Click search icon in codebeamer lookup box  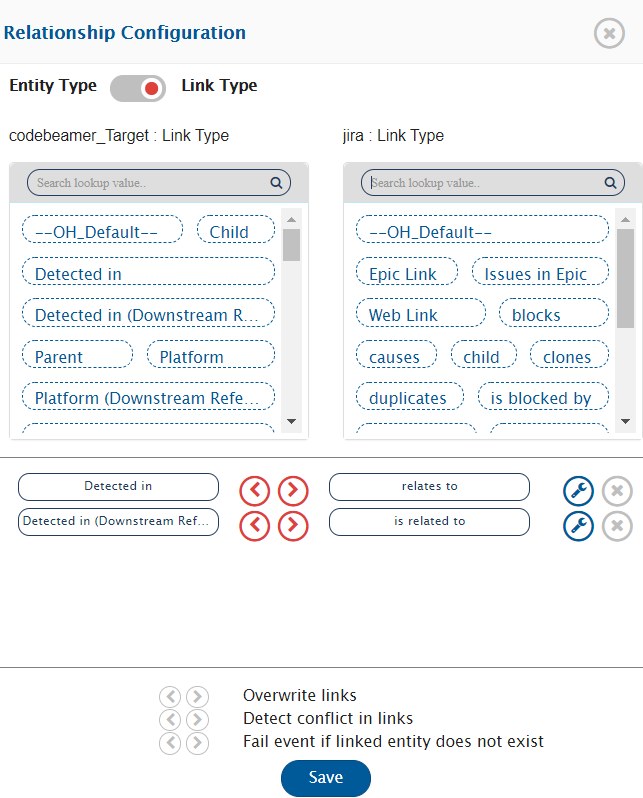tap(276, 183)
